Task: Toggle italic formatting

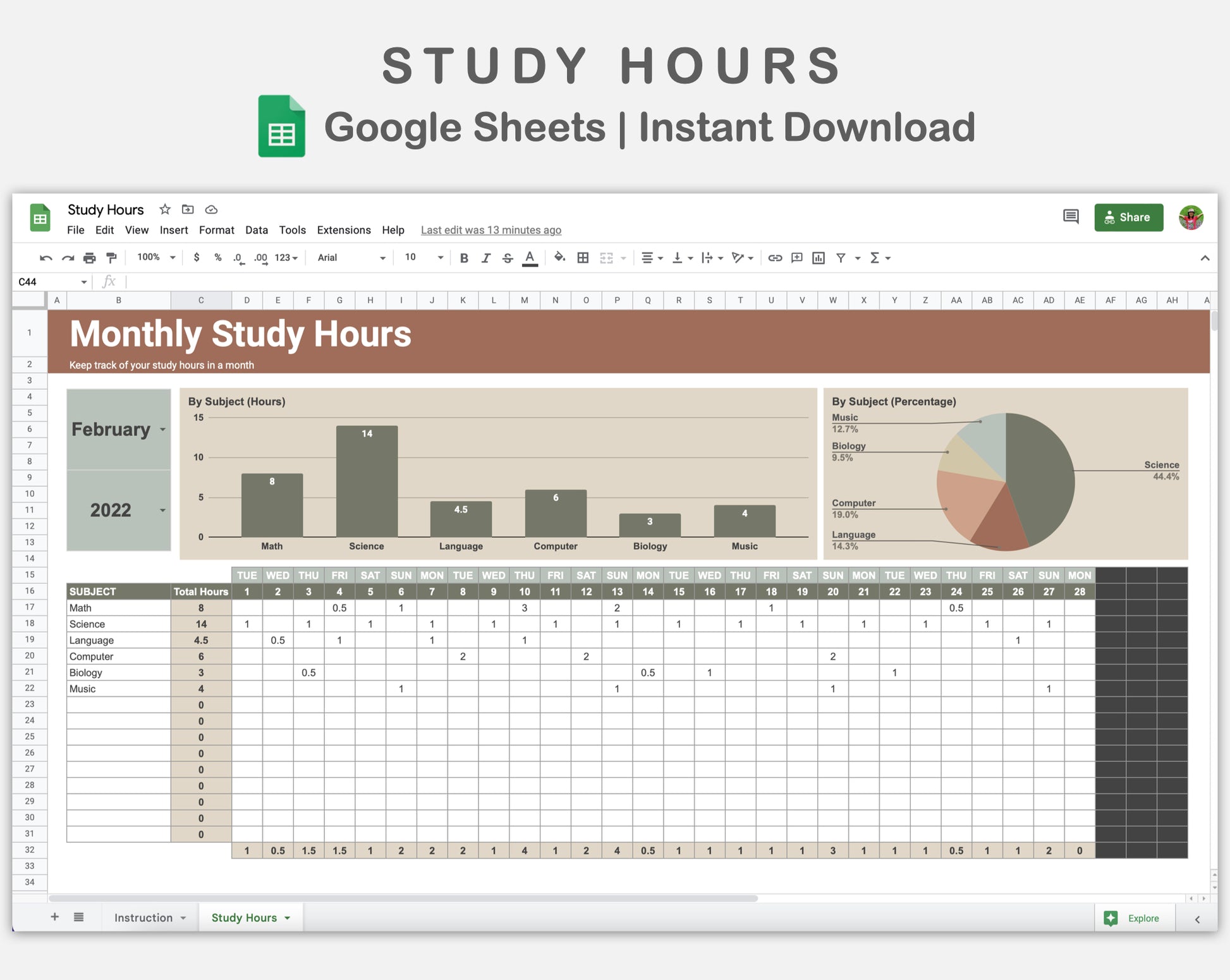Action: [485, 258]
